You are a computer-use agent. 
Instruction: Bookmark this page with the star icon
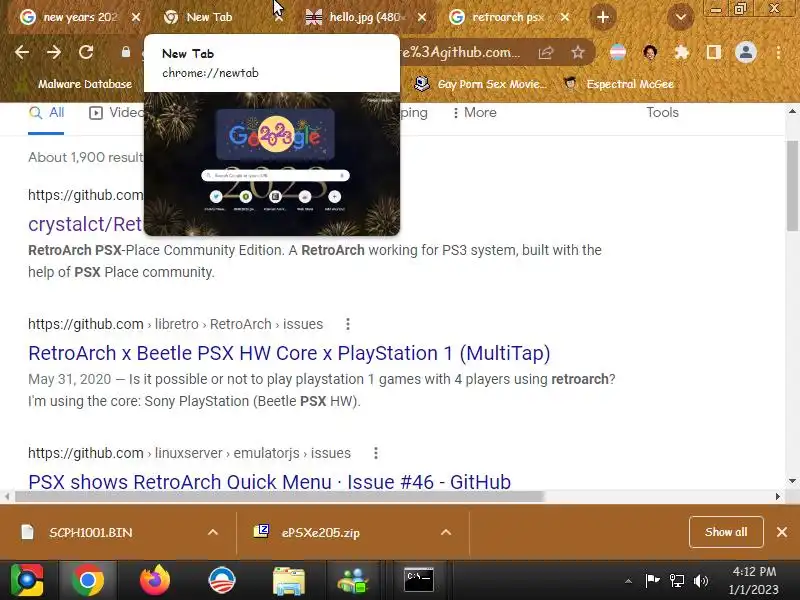tap(578, 52)
